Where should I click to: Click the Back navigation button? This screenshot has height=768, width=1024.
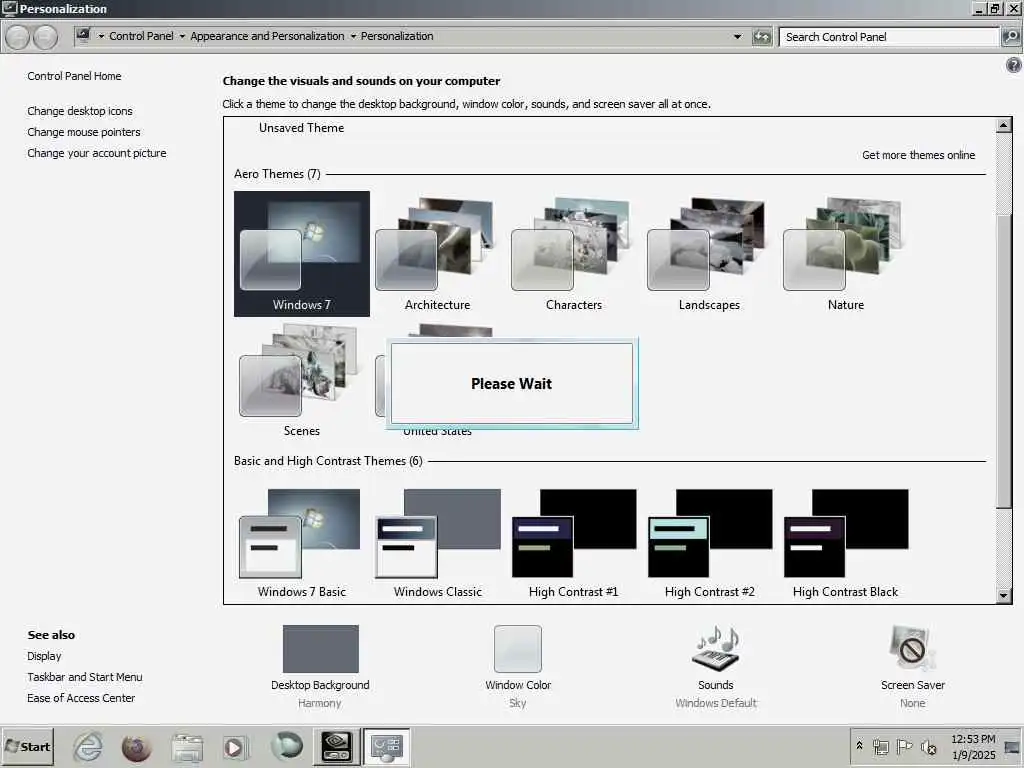tap(18, 37)
